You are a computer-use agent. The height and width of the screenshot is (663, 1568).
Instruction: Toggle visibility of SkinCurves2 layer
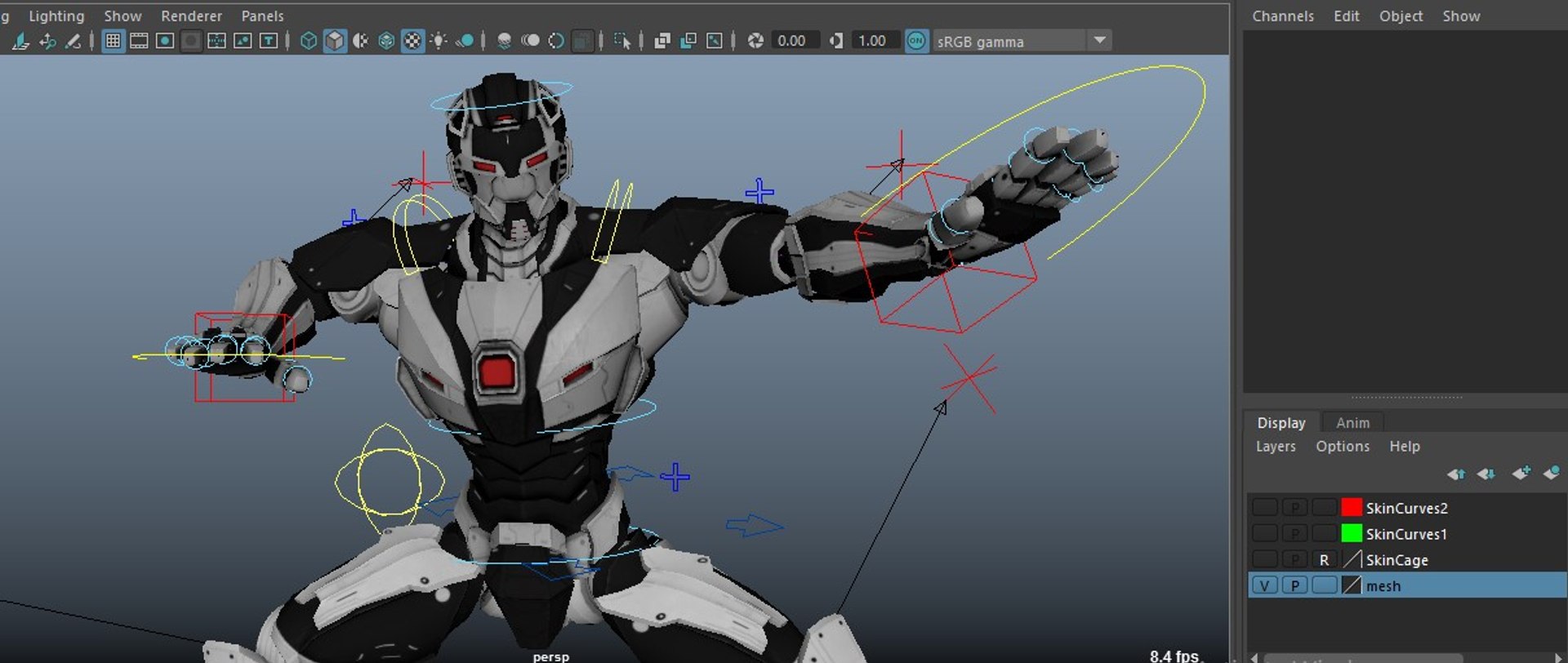(x=1265, y=508)
